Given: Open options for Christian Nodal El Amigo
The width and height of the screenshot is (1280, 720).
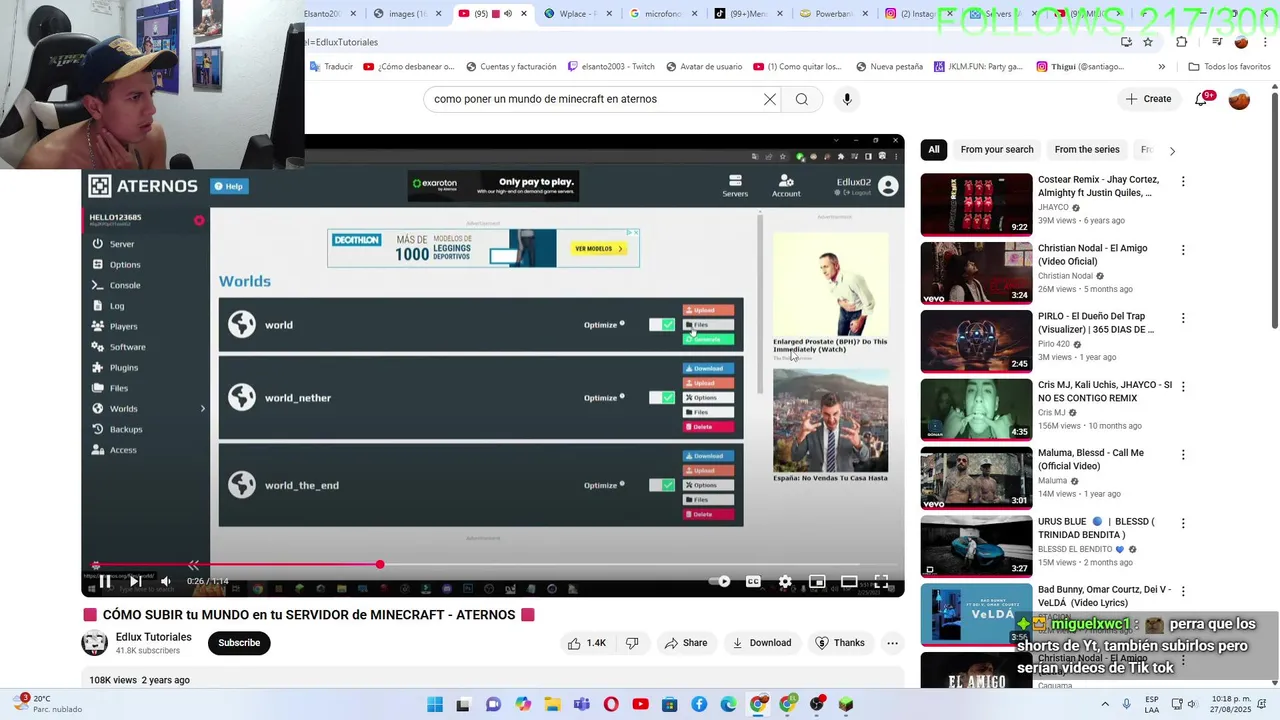Looking at the screenshot, I should point(1183,250).
